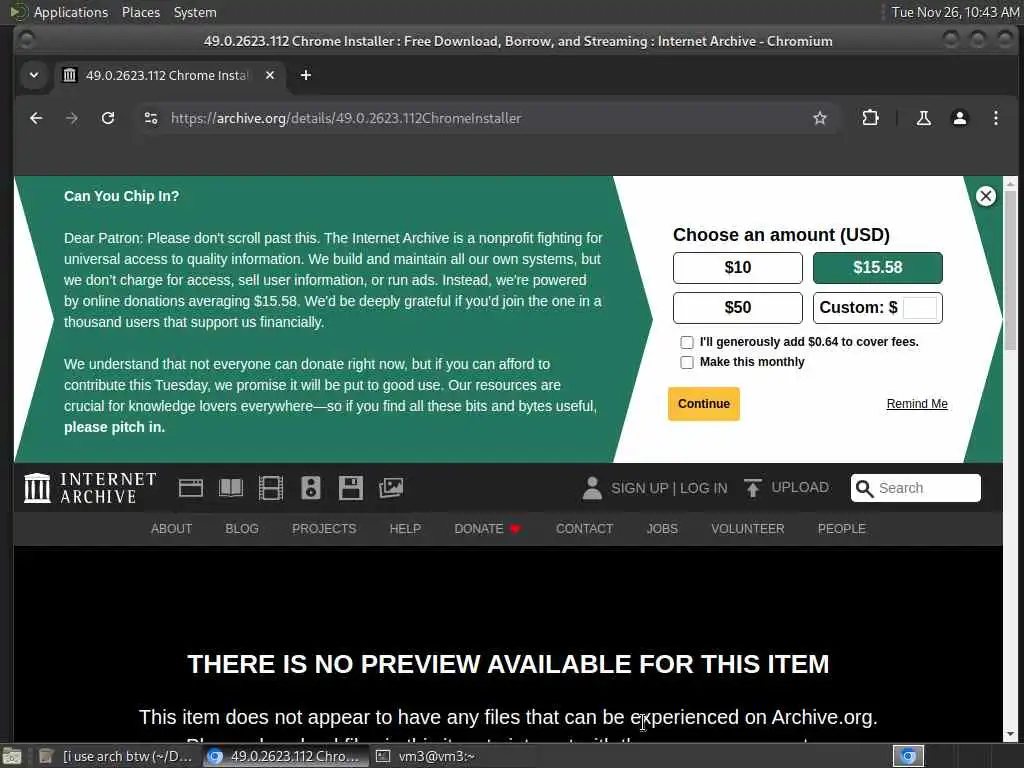Viewport: 1024px width, 768px height.
Task: Click the Chromium taskbar entry
Action: (284, 756)
